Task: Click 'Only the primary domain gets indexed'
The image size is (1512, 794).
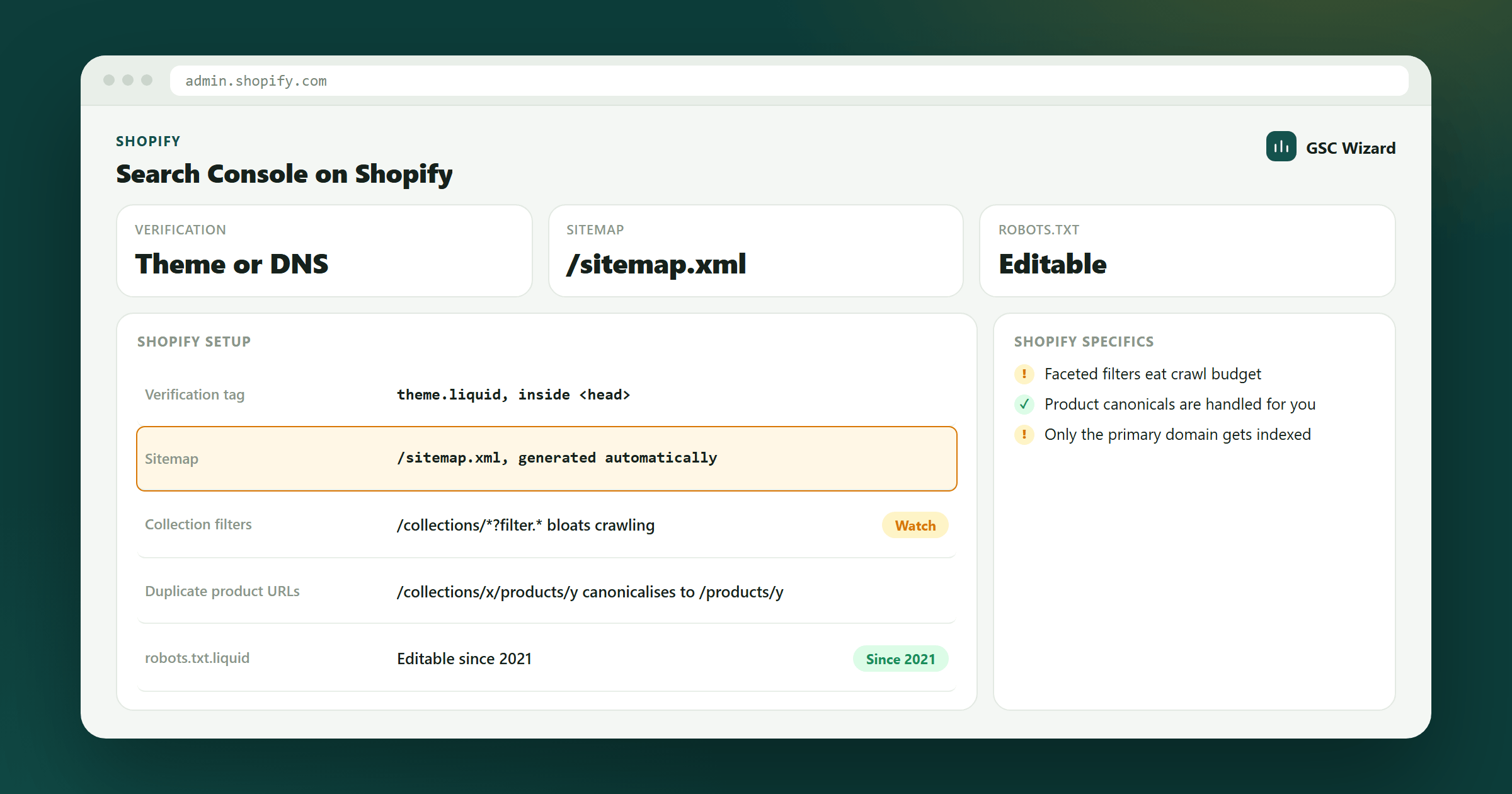Action: [x=1177, y=434]
